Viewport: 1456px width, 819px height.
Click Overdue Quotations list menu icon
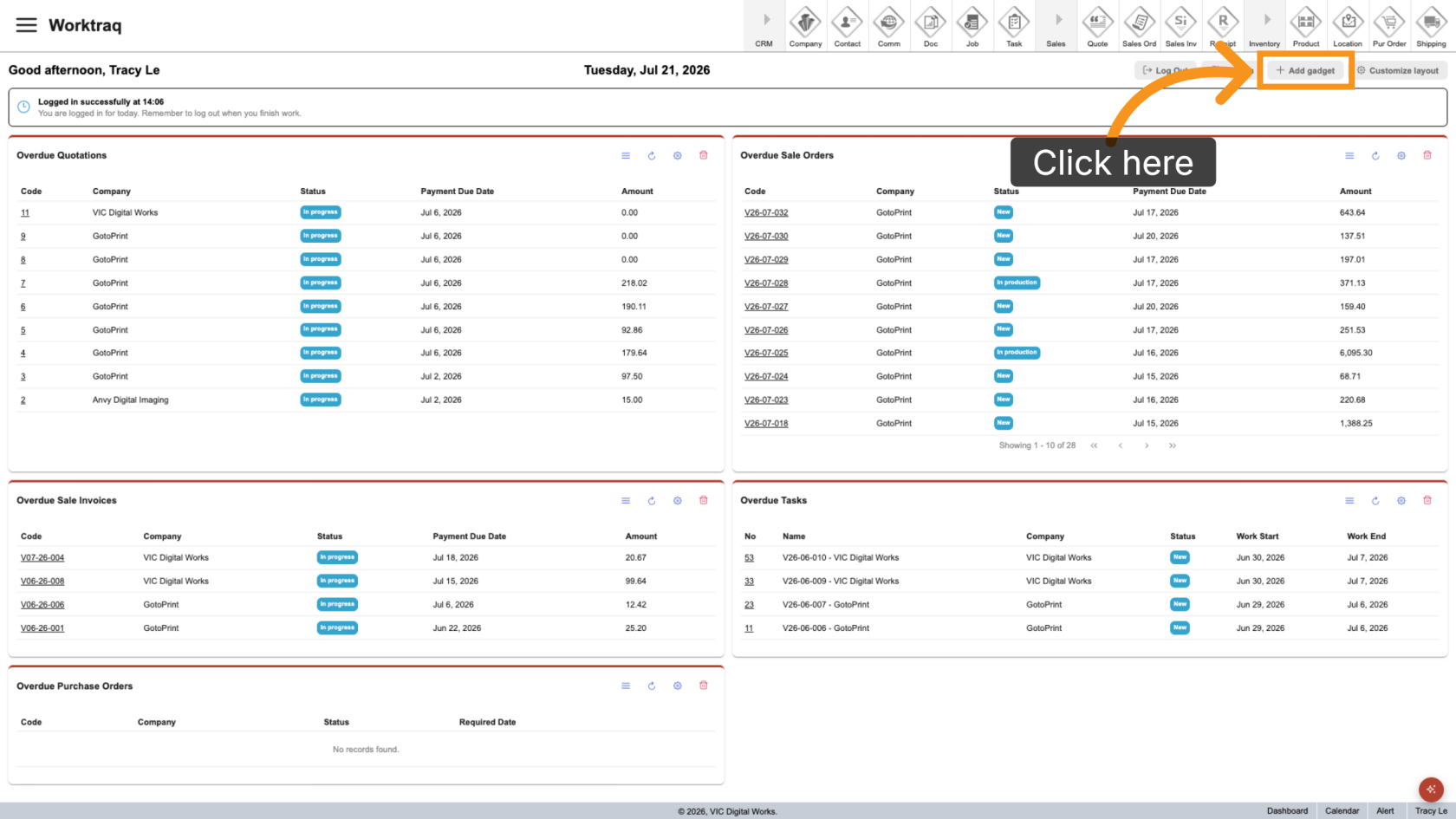tap(626, 156)
